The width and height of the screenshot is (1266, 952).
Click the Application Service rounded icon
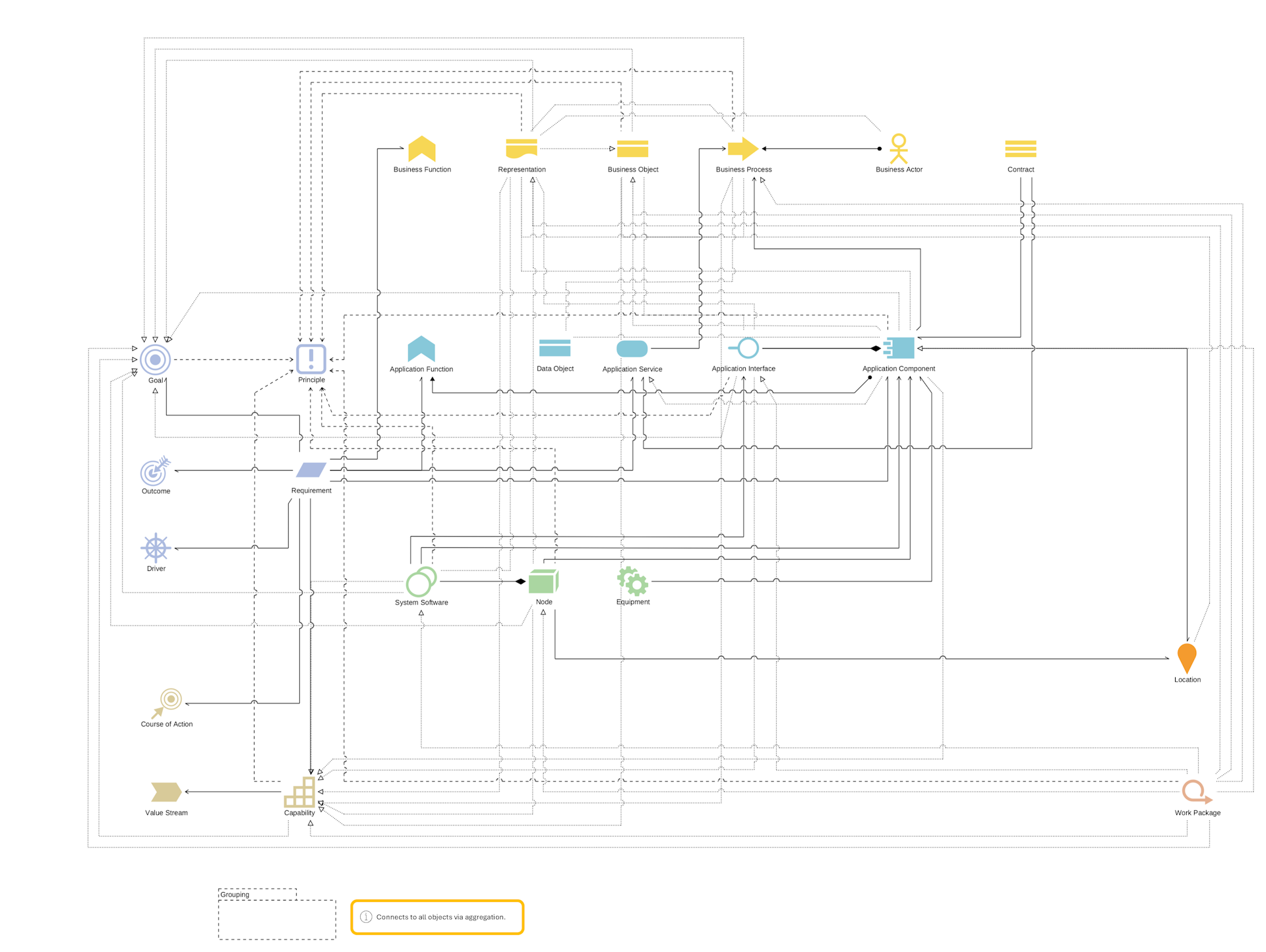[632, 348]
